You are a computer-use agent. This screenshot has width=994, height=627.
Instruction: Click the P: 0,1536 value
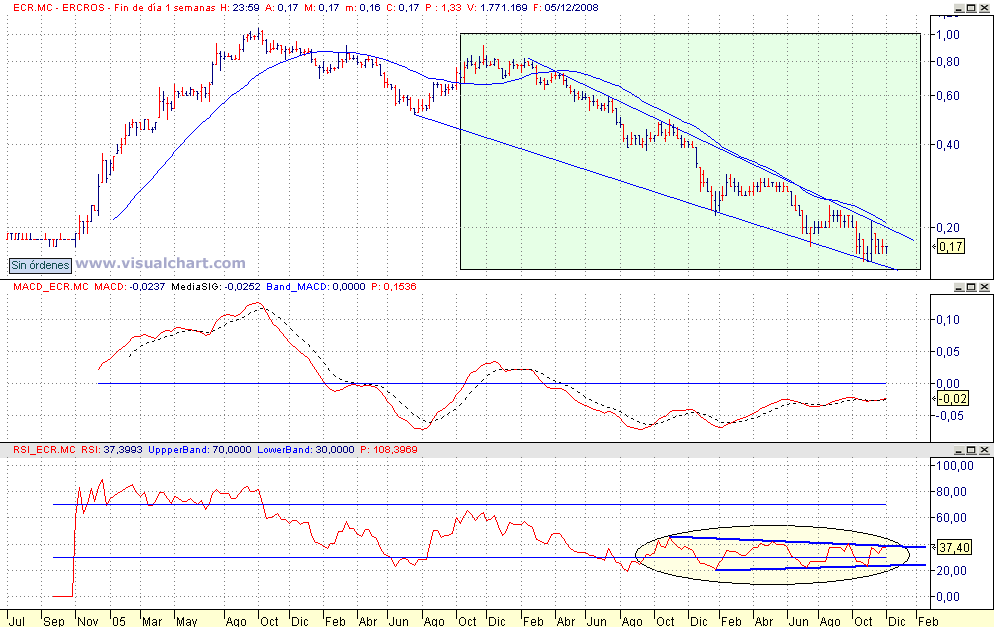(x=394, y=287)
